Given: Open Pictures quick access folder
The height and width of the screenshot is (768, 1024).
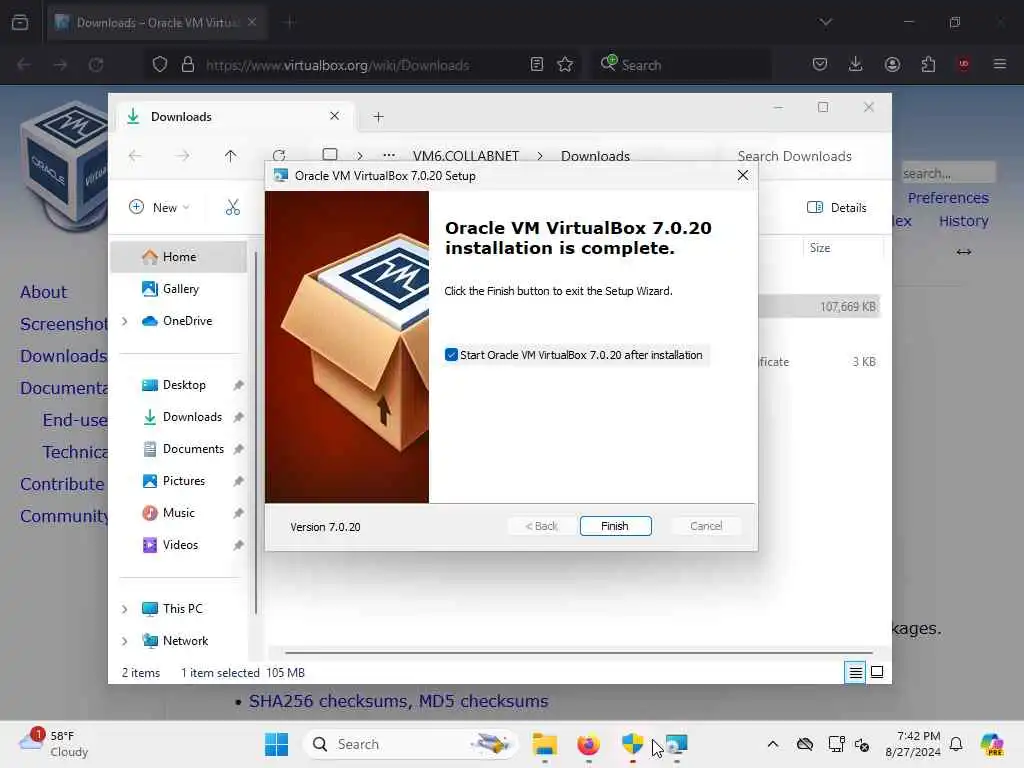Looking at the screenshot, I should pyautogui.click(x=184, y=481).
